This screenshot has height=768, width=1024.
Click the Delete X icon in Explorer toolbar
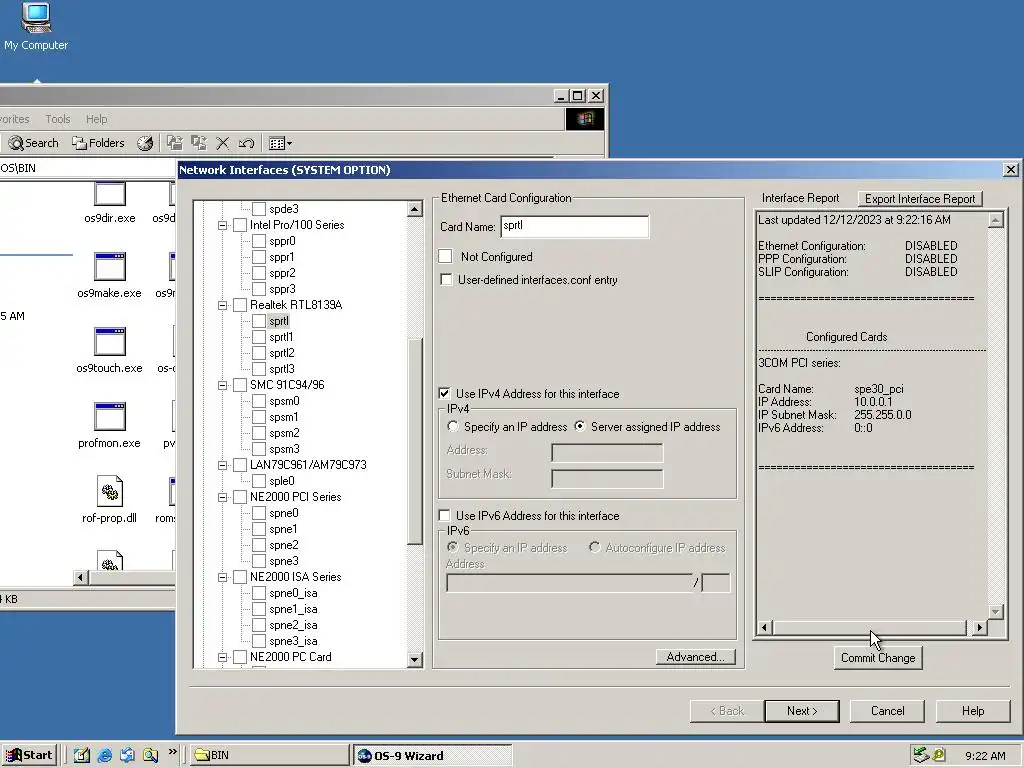(223, 143)
